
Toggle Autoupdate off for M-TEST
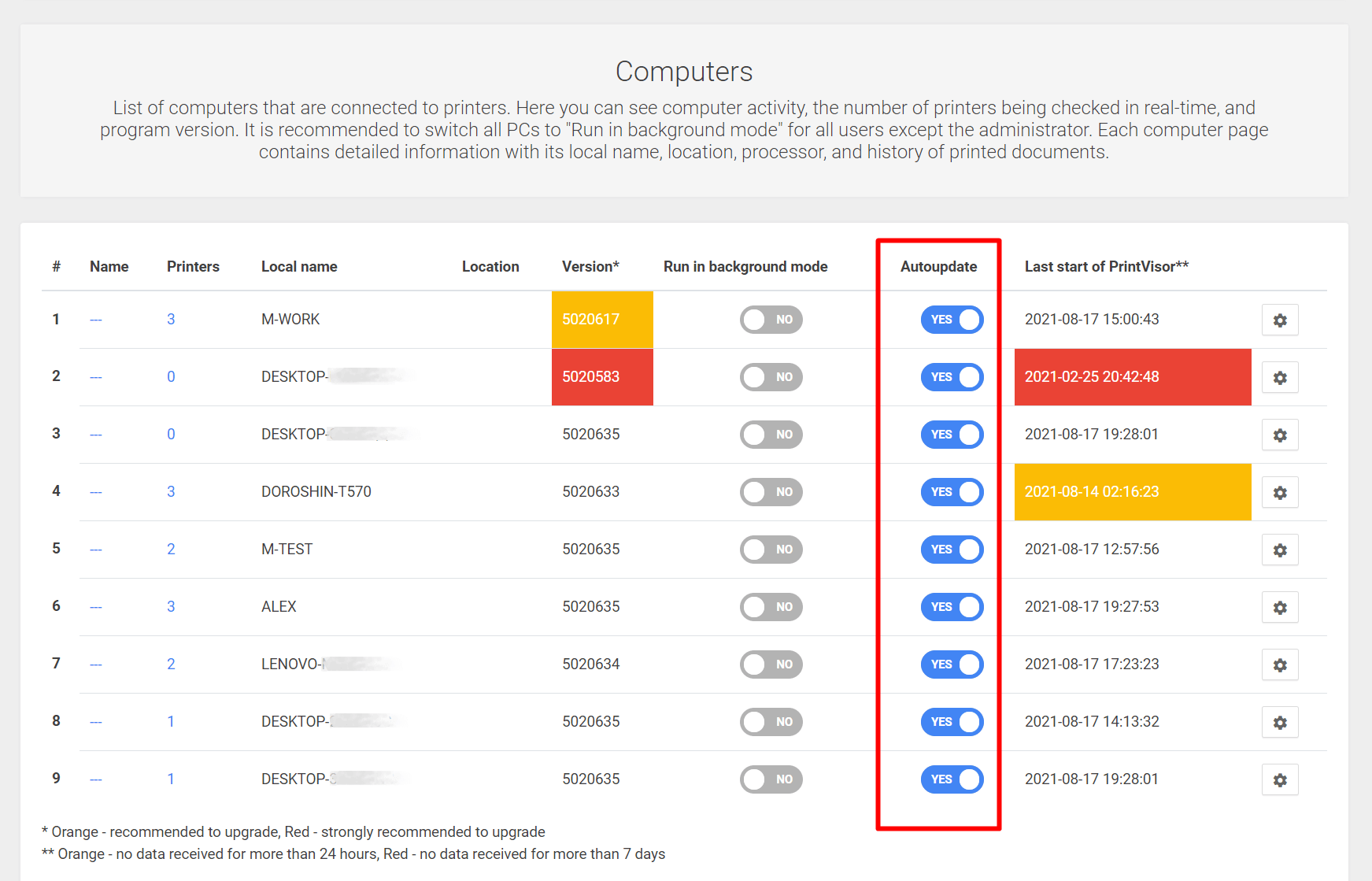(x=952, y=550)
